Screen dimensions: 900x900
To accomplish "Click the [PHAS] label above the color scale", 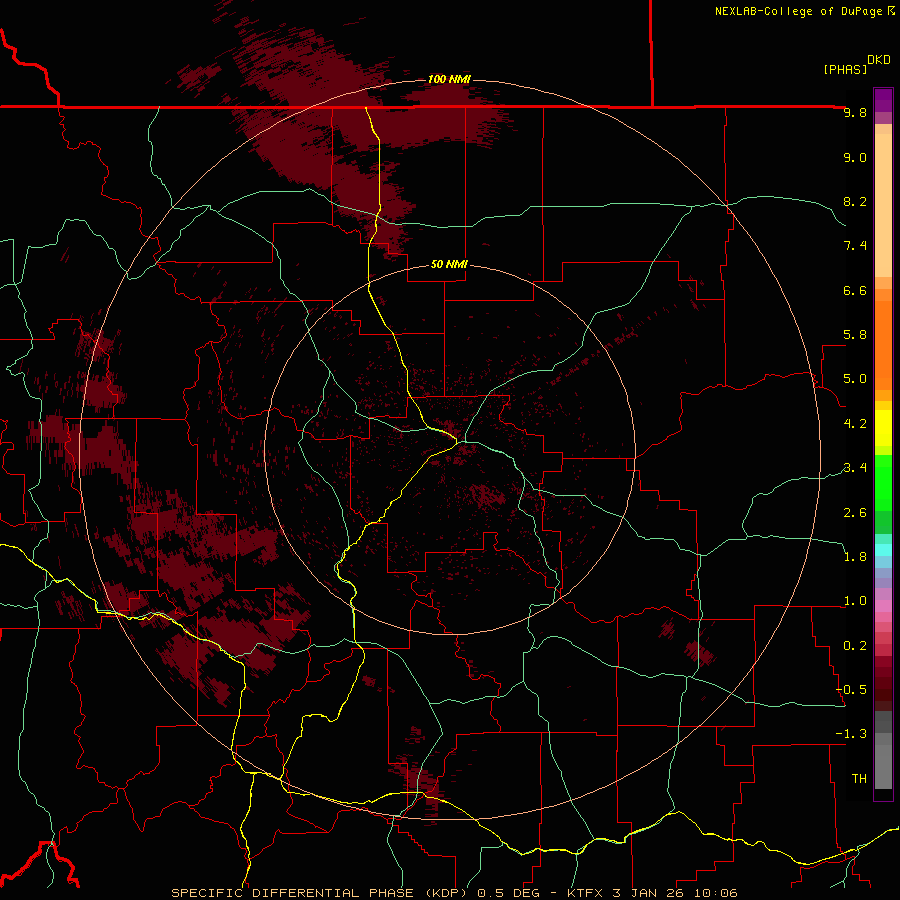I will click(x=845, y=70).
